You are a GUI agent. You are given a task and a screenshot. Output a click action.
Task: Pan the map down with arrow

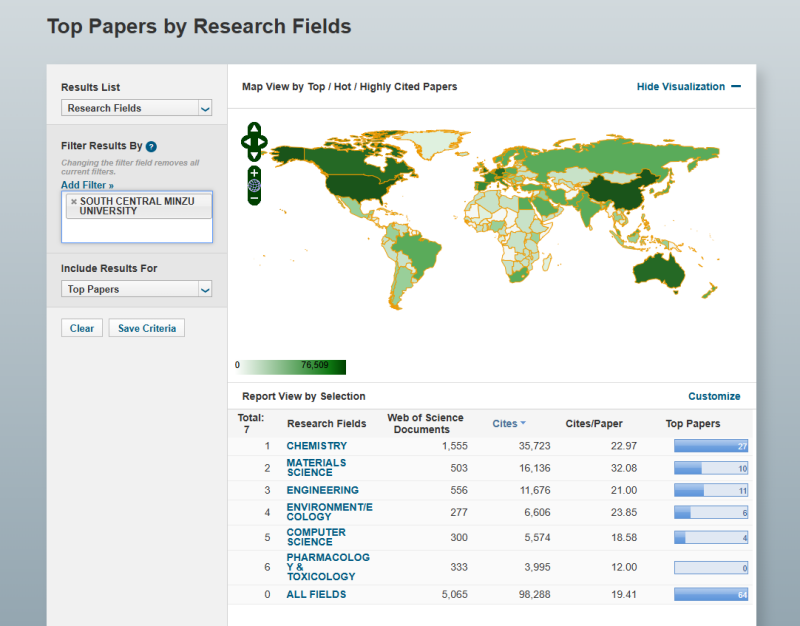[x=254, y=155]
